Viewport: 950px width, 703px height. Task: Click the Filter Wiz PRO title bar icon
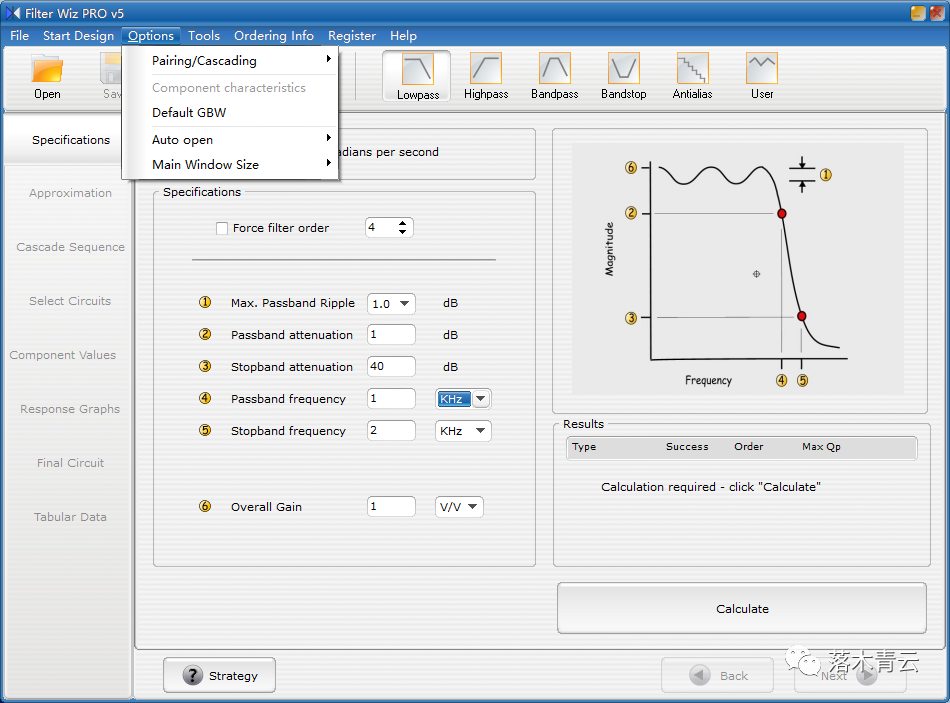[x=13, y=13]
